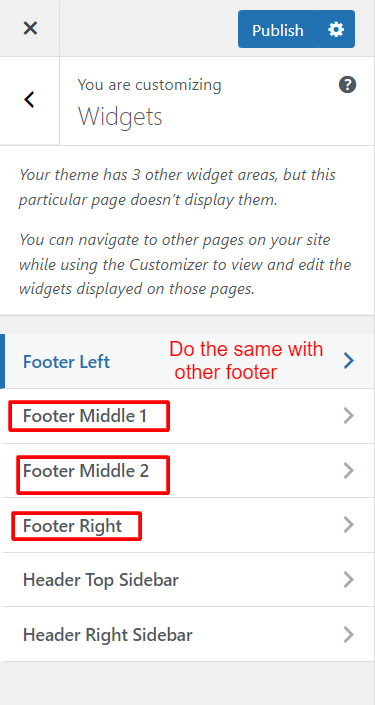Open Header Top Sidebar widget area

tap(188, 580)
